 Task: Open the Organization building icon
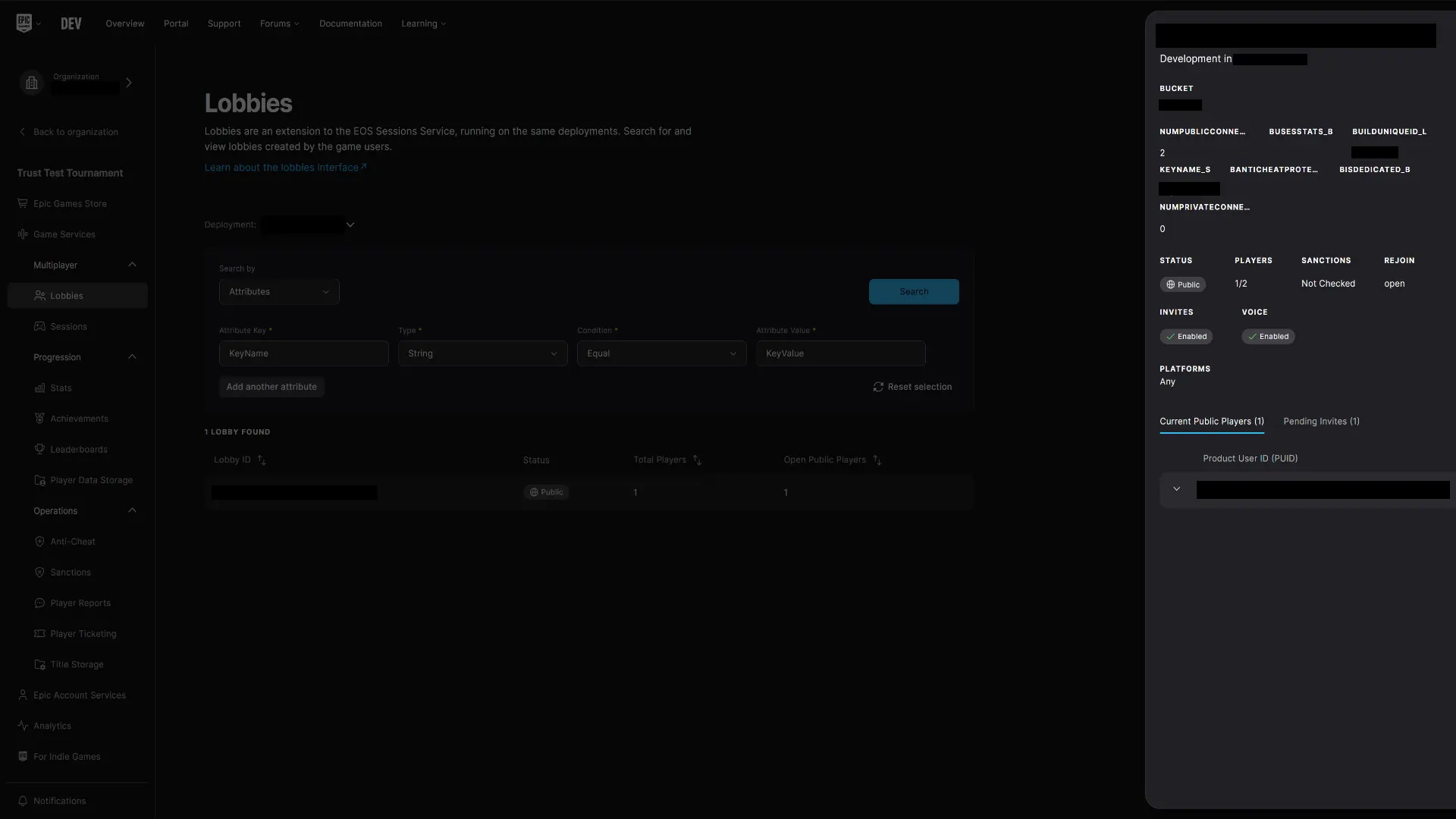[x=32, y=83]
